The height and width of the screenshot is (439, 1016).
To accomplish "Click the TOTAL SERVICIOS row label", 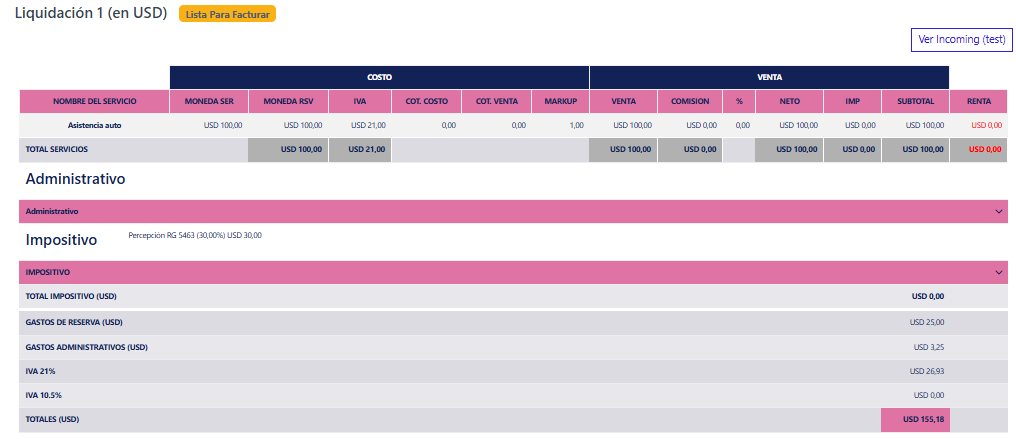I will point(56,149).
